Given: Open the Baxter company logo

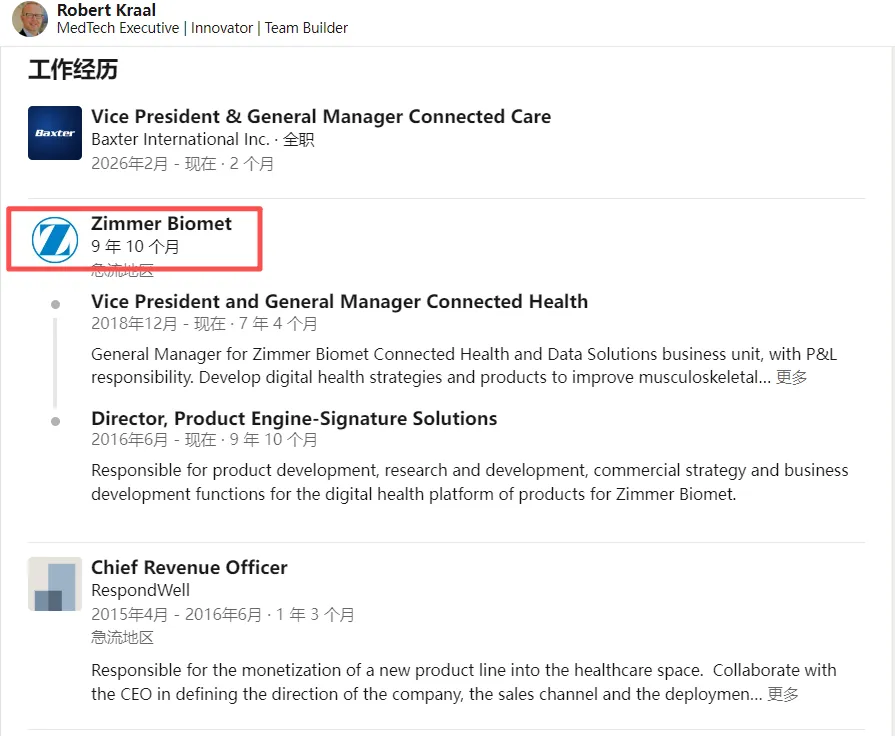Looking at the screenshot, I should pos(55,133).
